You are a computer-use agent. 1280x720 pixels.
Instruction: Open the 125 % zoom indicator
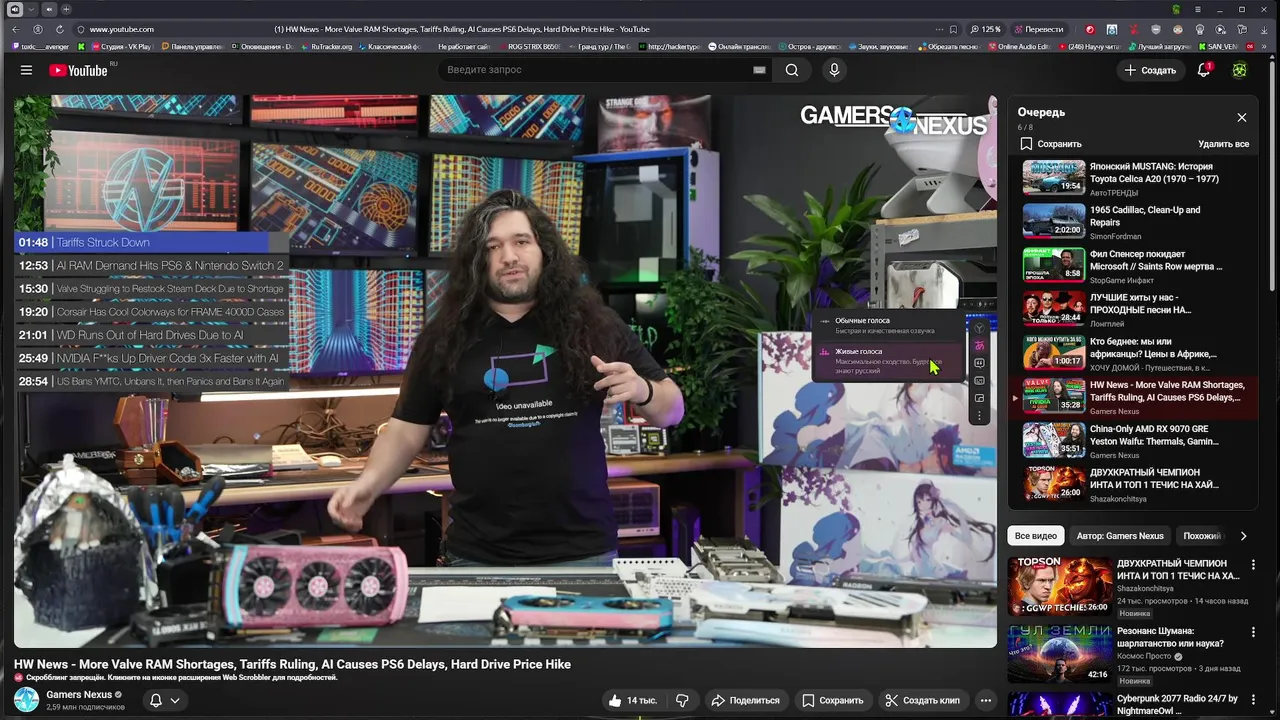tap(985, 29)
